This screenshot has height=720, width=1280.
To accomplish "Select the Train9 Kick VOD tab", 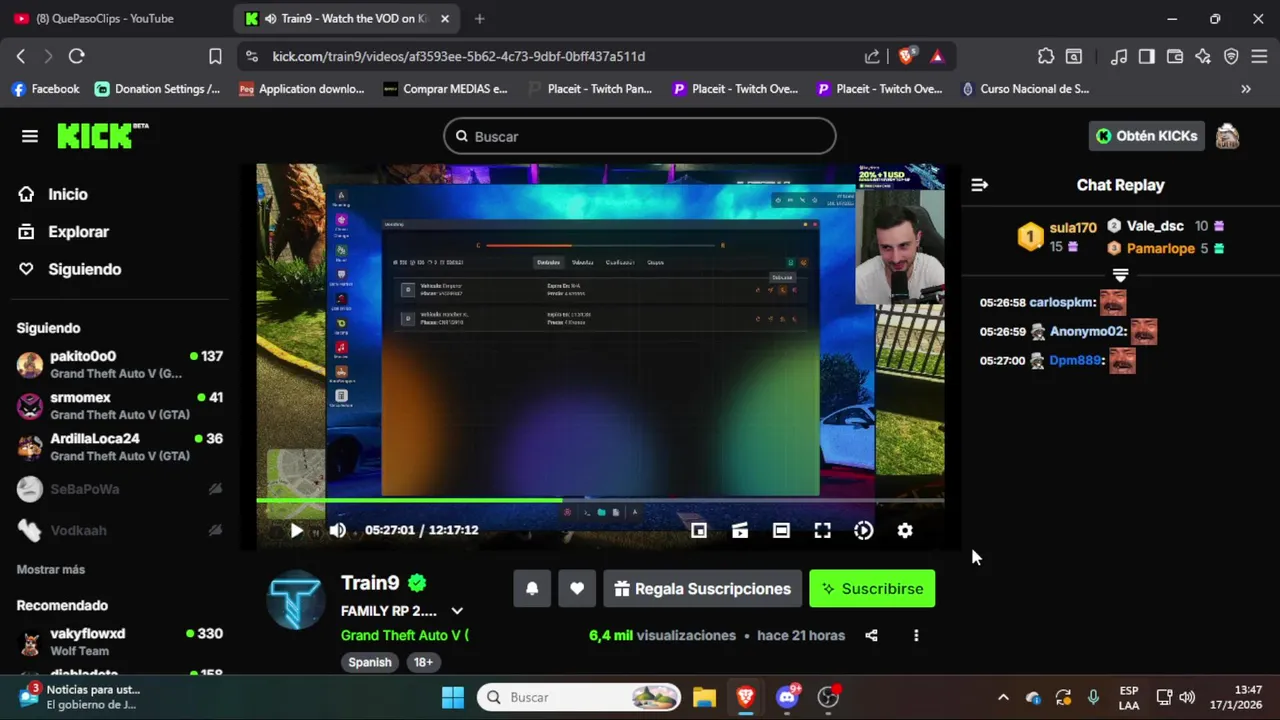I will click(x=346, y=18).
